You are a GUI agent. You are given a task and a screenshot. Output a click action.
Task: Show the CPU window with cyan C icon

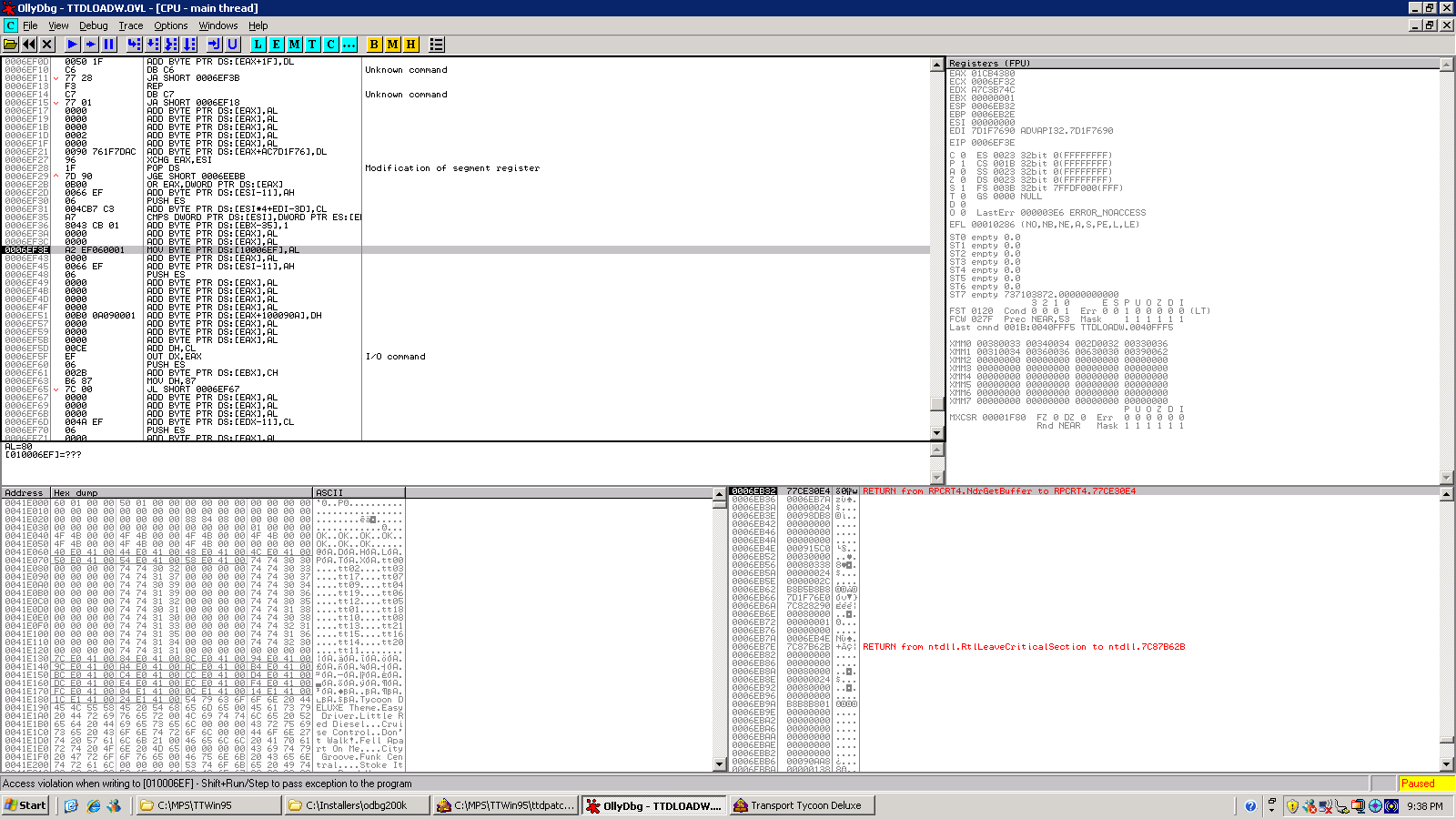331,44
